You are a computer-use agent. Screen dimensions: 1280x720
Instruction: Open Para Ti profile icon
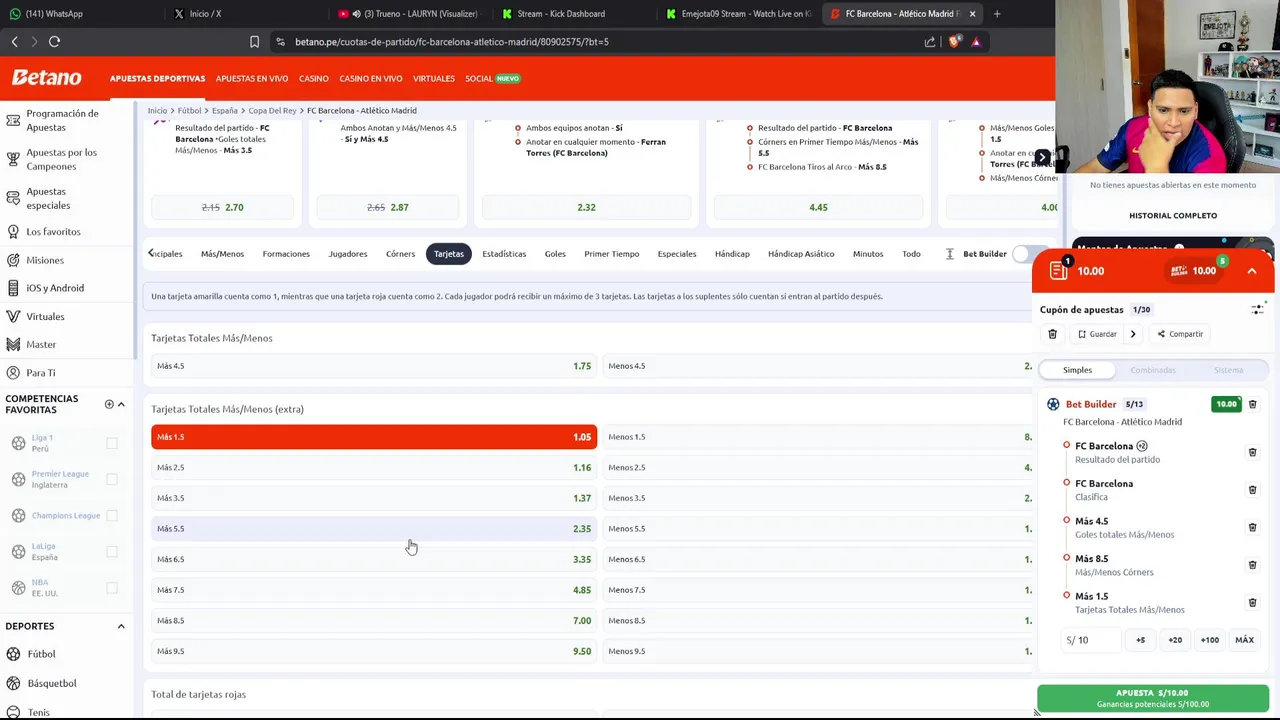[x=13, y=372]
